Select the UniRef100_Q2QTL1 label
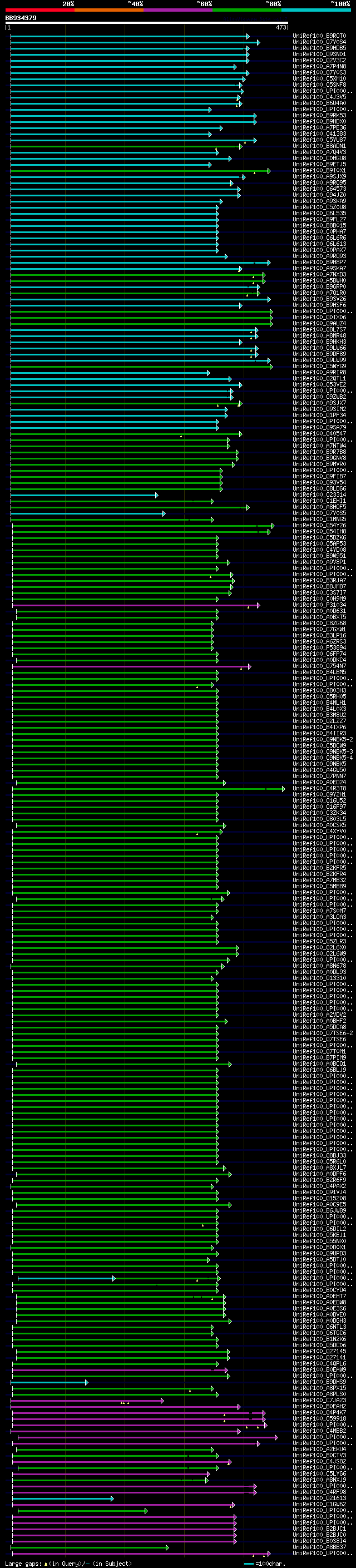The height and width of the screenshot is (1568, 356). 319,379
